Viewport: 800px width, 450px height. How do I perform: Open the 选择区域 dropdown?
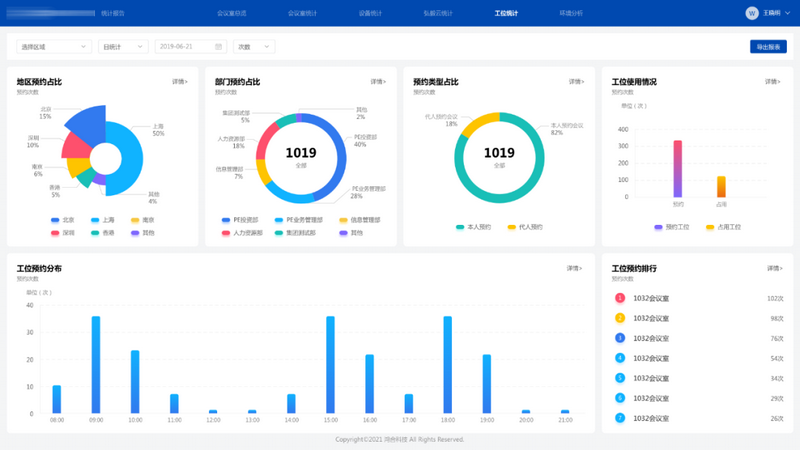[x=53, y=47]
